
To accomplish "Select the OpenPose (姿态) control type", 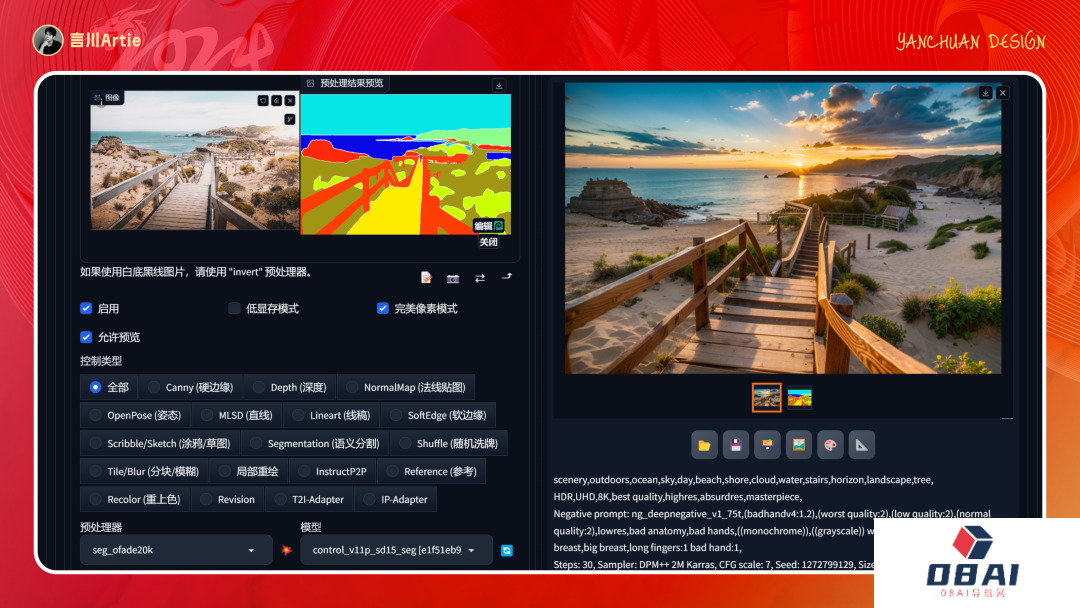I will (x=136, y=415).
